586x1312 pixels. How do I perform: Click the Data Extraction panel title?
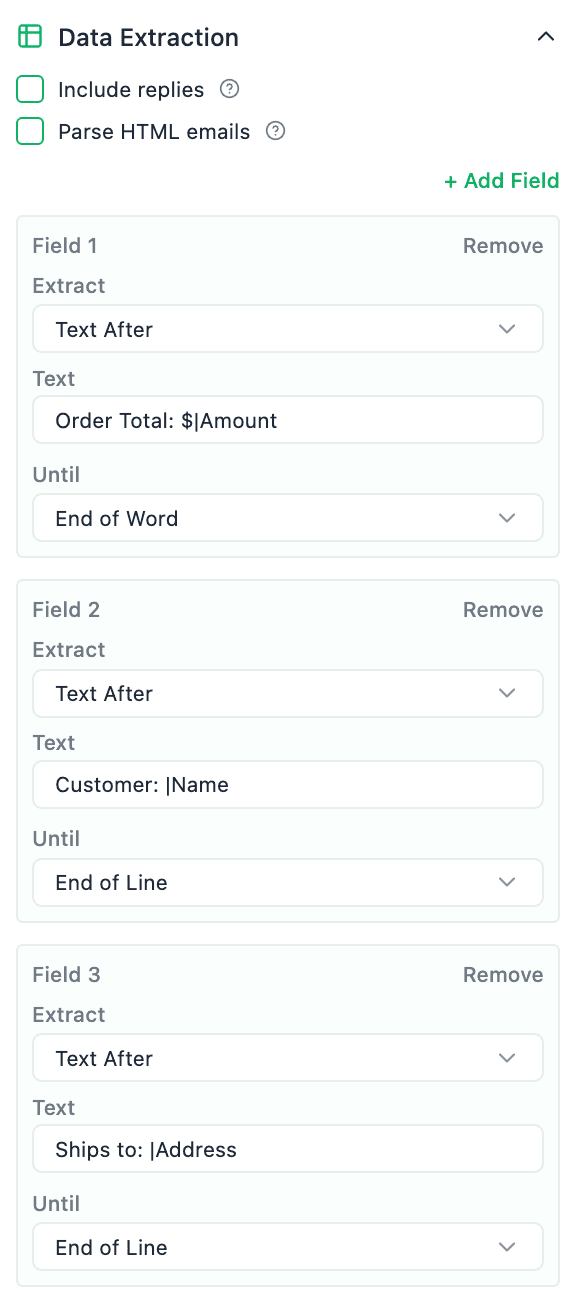[147, 37]
